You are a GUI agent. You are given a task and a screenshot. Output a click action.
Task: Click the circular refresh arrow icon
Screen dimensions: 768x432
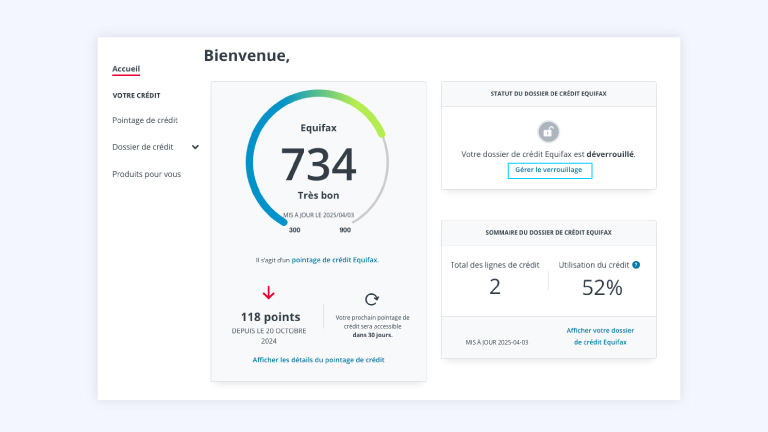coord(372,299)
